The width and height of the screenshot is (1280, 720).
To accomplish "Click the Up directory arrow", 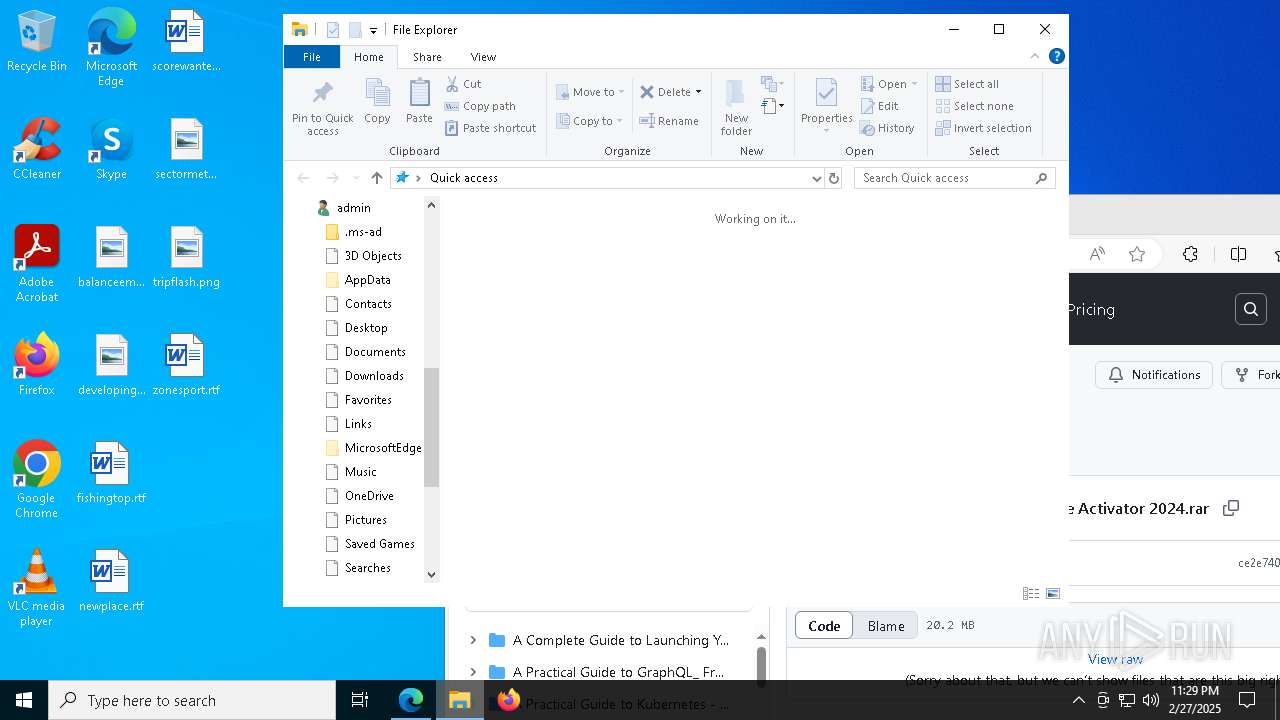I will (x=376, y=178).
